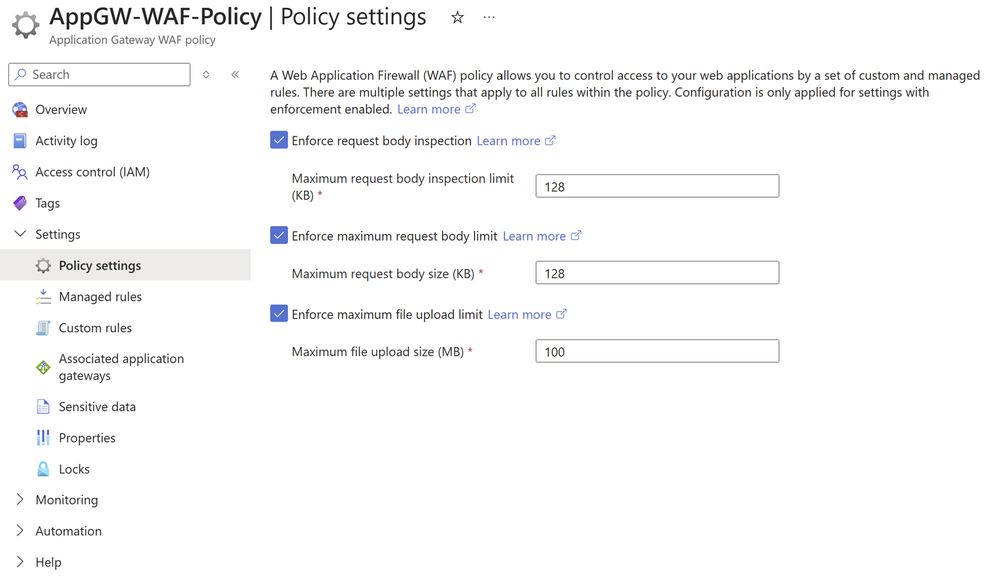This screenshot has height=581, width=999.
Task: Click the Activity log icon
Action: click(x=20, y=141)
